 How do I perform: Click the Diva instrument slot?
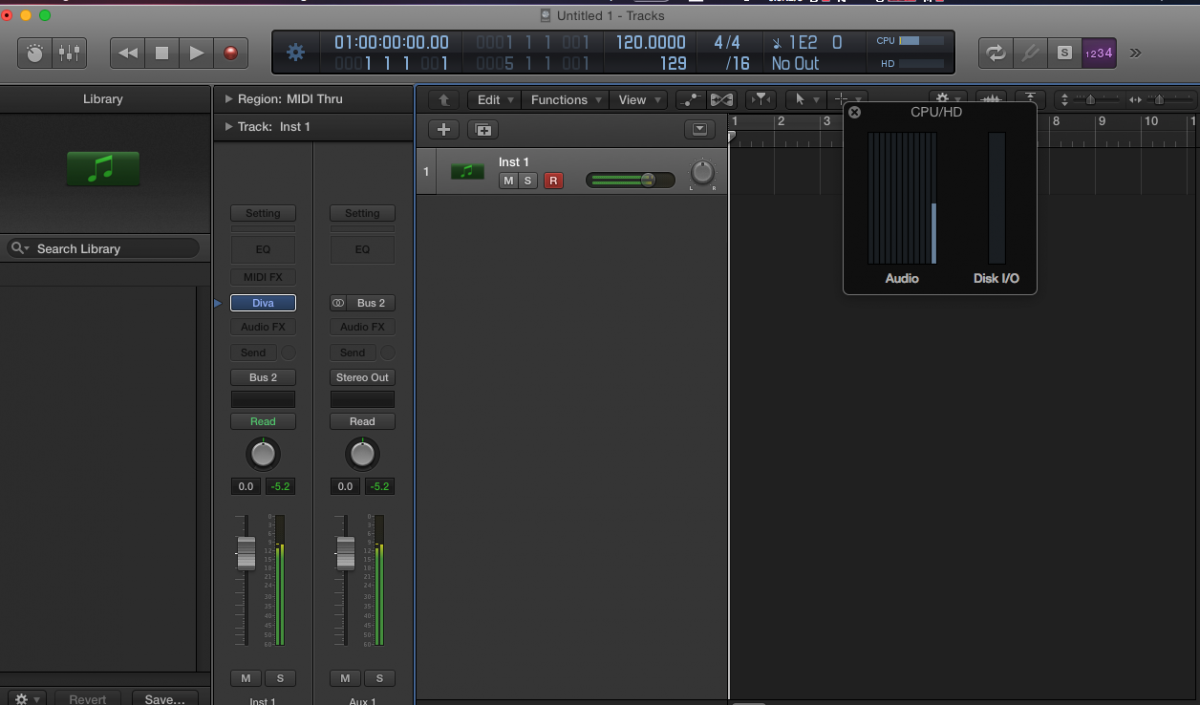point(262,303)
